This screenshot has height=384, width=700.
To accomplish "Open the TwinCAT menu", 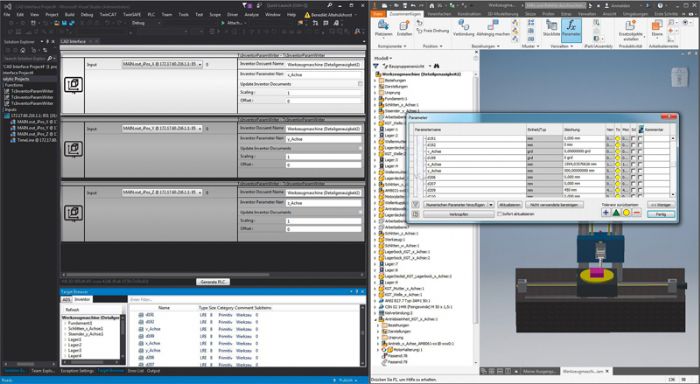I will pos(108,14).
